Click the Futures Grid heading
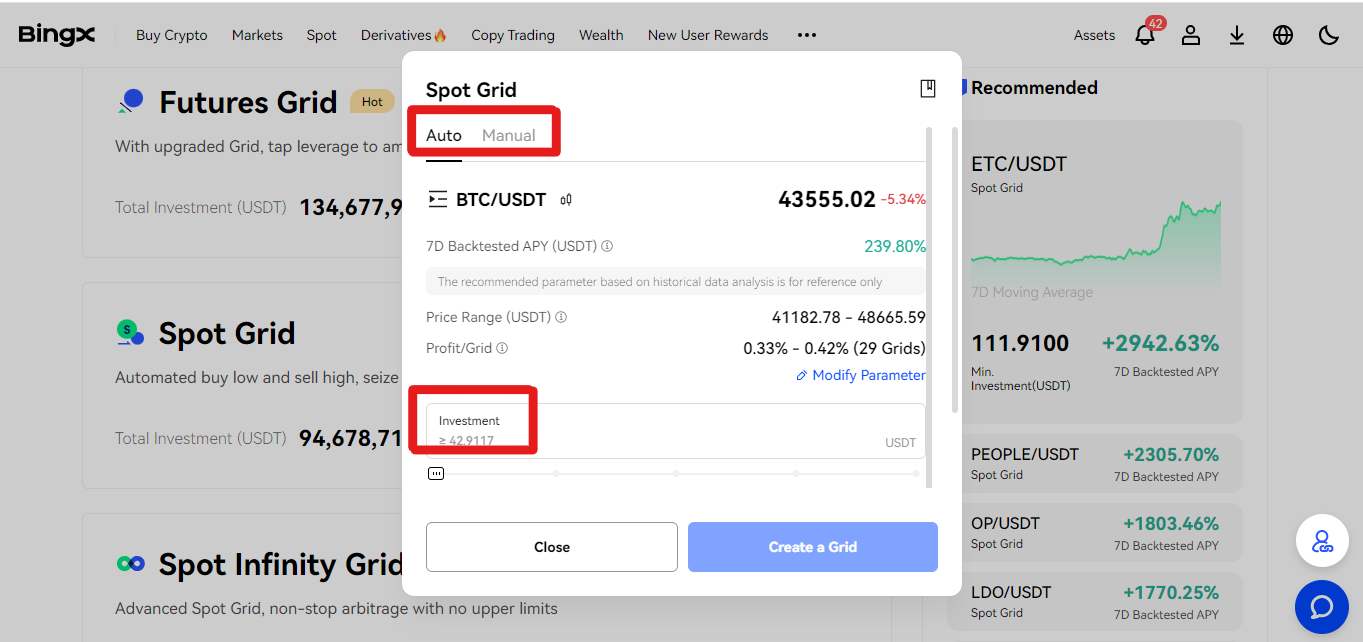This screenshot has width=1363, height=642. tap(248, 102)
